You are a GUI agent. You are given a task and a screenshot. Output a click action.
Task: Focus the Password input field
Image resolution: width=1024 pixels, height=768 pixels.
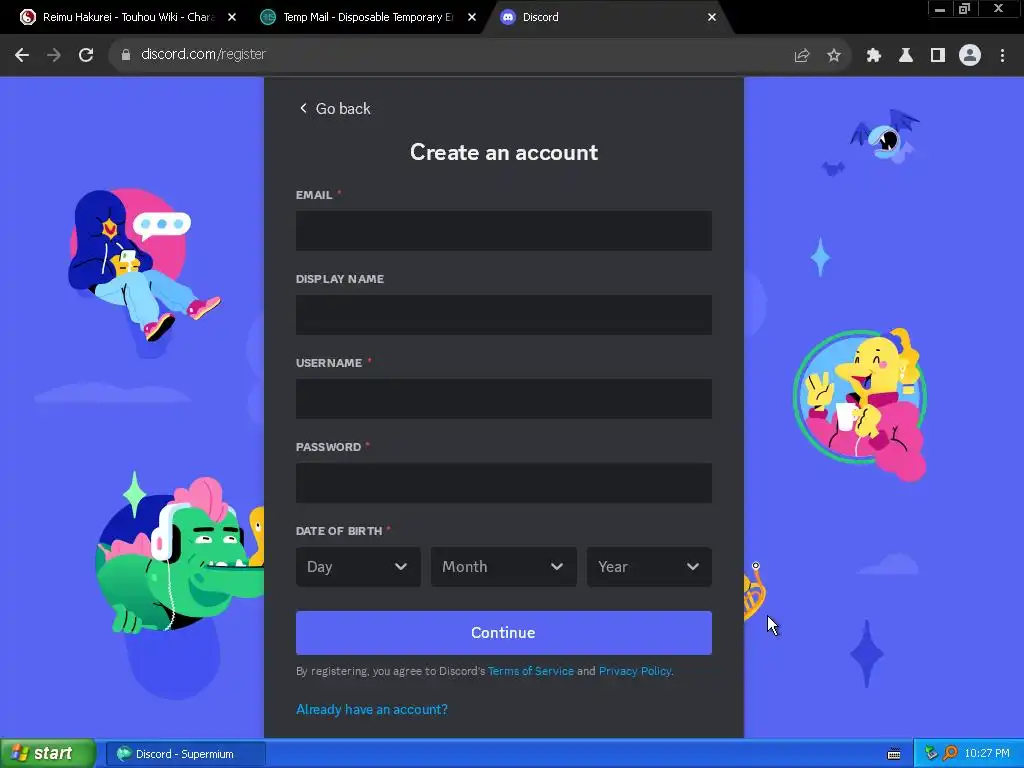(x=504, y=483)
